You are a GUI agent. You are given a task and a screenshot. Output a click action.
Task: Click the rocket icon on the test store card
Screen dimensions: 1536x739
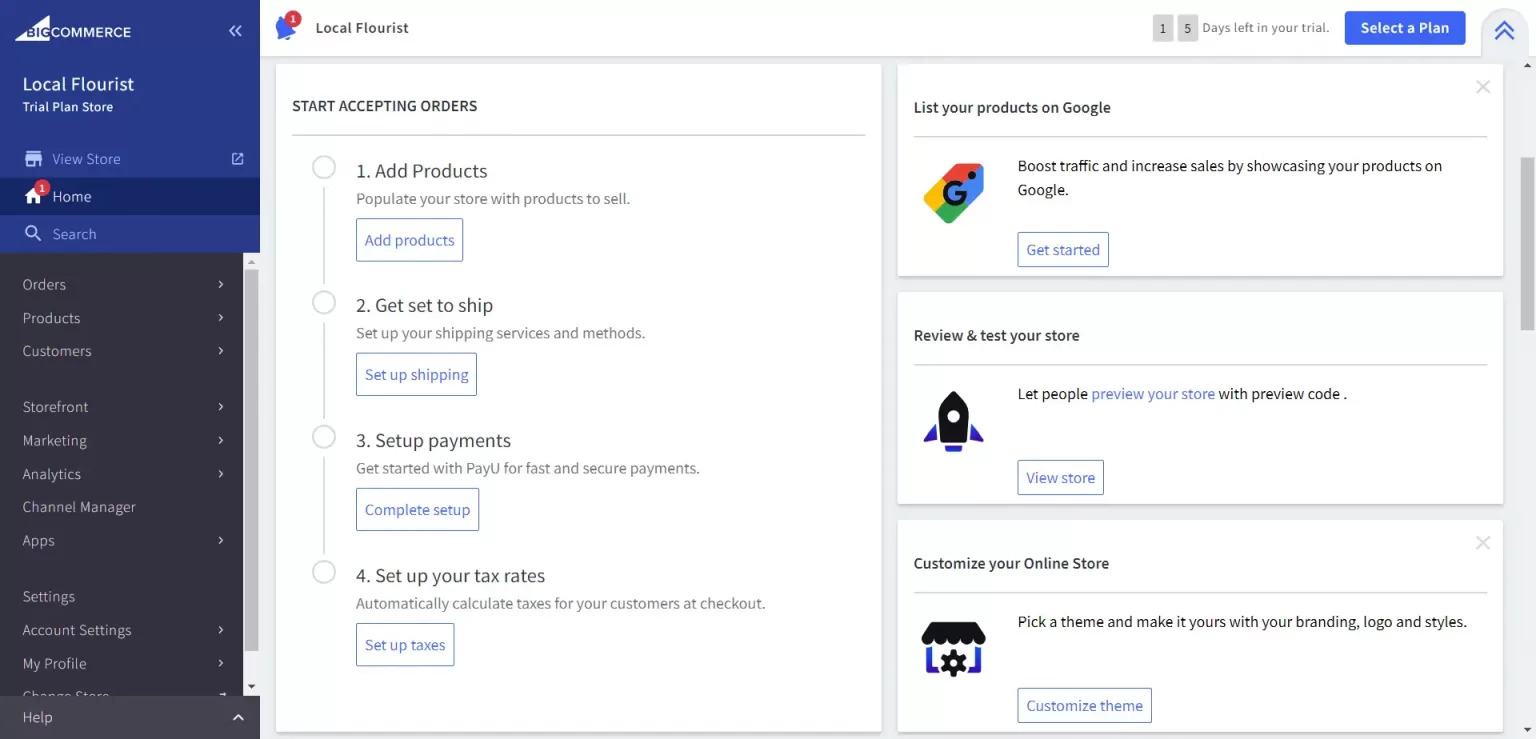click(x=951, y=420)
